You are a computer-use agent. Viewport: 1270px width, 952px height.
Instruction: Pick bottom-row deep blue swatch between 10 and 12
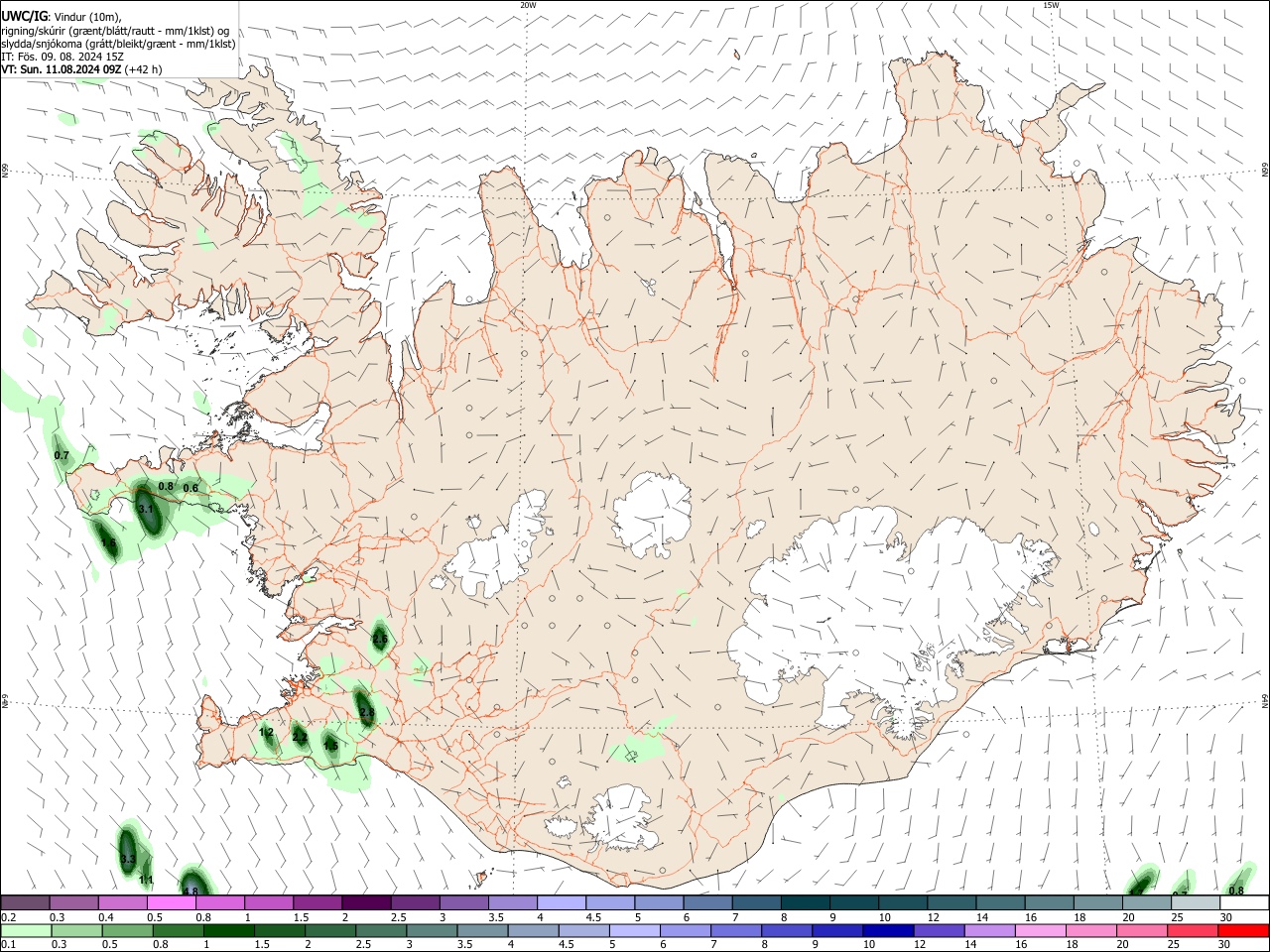[x=886, y=931]
